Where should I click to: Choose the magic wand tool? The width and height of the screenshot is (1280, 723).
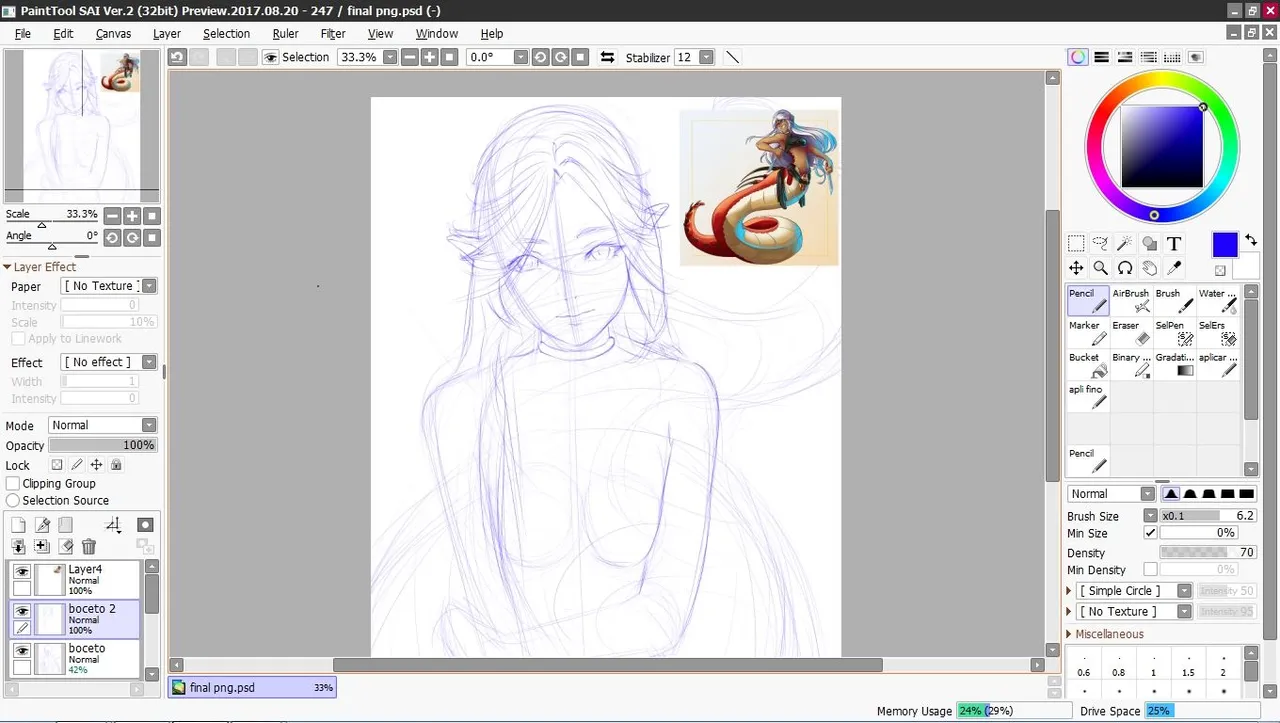[1125, 243]
